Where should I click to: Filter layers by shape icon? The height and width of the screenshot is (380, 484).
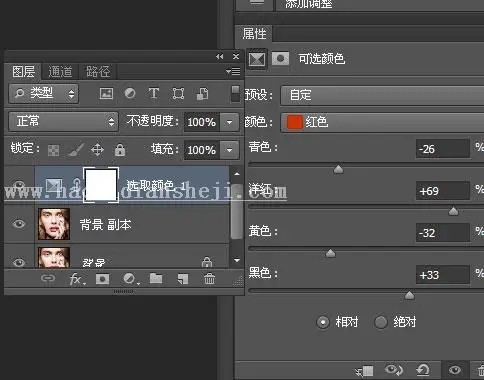pos(178,94)
